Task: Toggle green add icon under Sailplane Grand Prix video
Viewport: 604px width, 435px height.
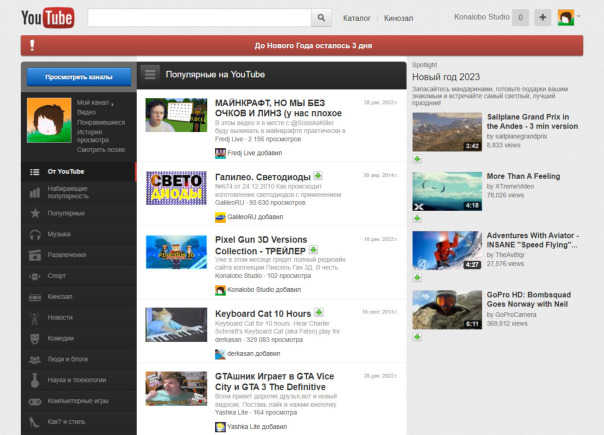Action: 417,158
